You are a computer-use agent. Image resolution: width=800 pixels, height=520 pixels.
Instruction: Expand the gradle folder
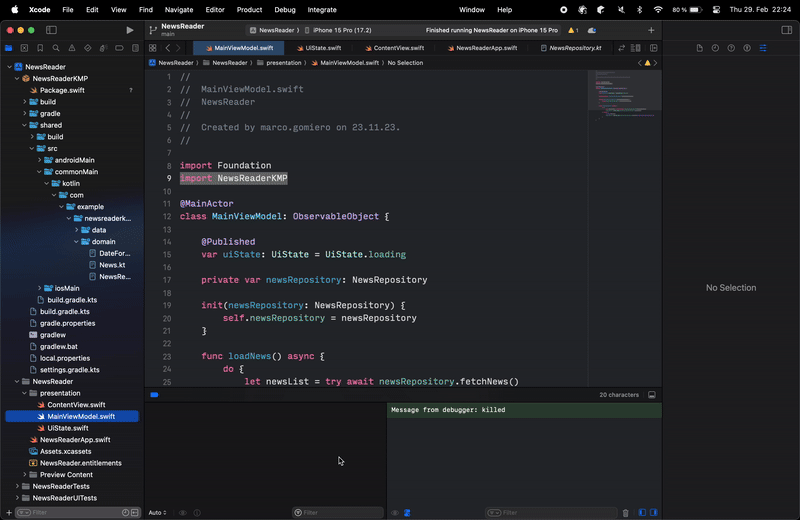coord(24,113)
